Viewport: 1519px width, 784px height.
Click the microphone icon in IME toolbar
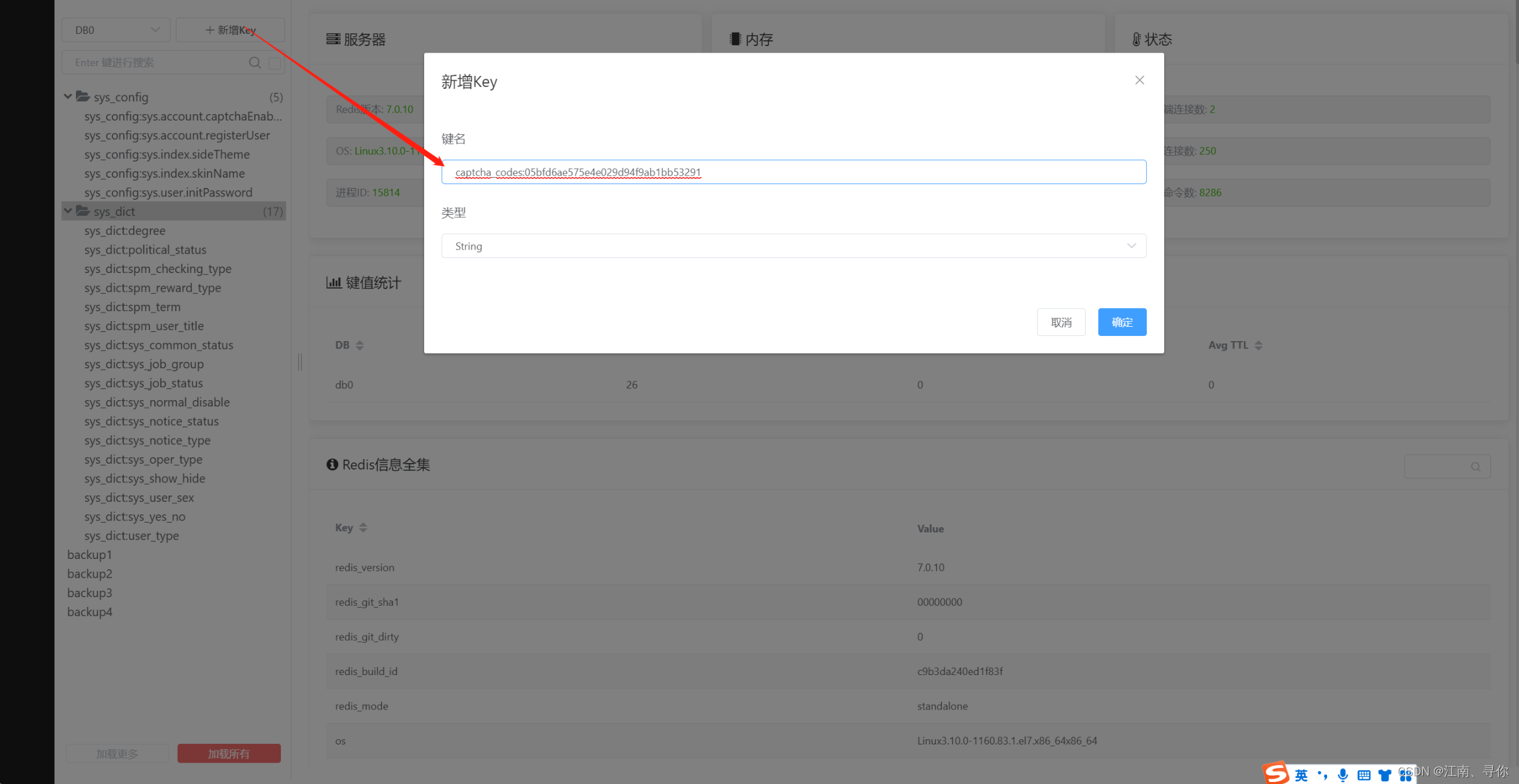(1343, 775)
